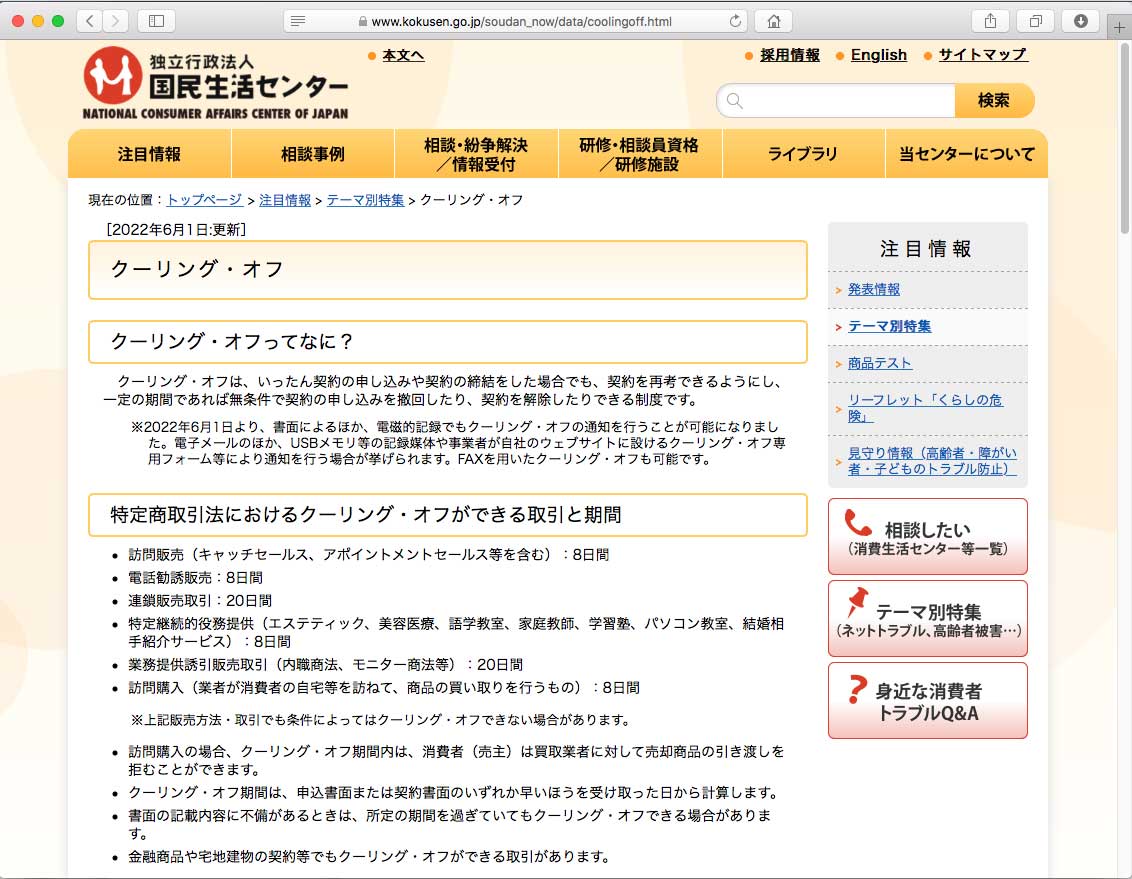This screenshot has height=879, width=1132.
Task: Click the English language link
Action: tap(878, 55)
